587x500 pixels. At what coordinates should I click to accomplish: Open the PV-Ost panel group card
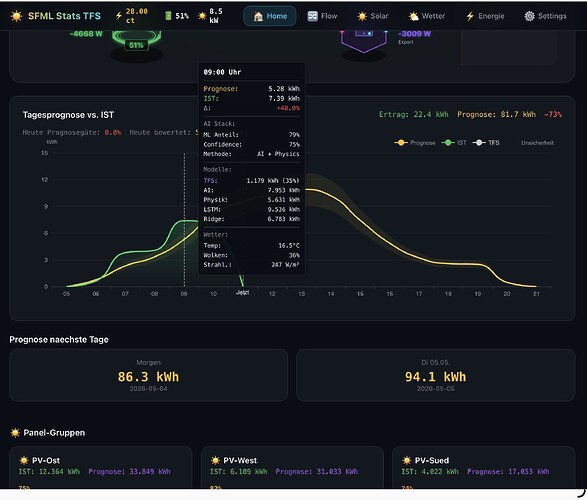pyautogui.click(x=101, y=468)
